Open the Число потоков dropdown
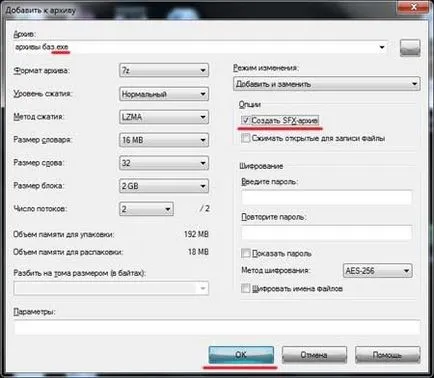 coord(146,209)
